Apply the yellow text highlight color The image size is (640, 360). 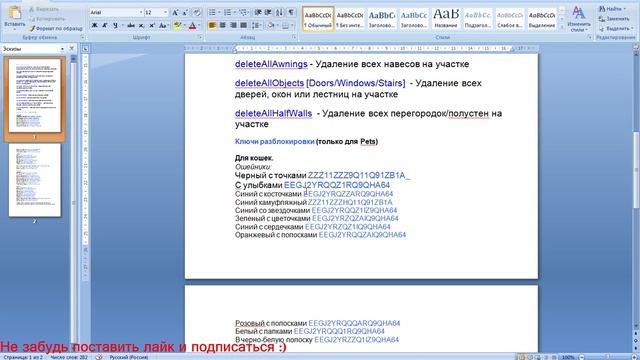tap(177, 25)
